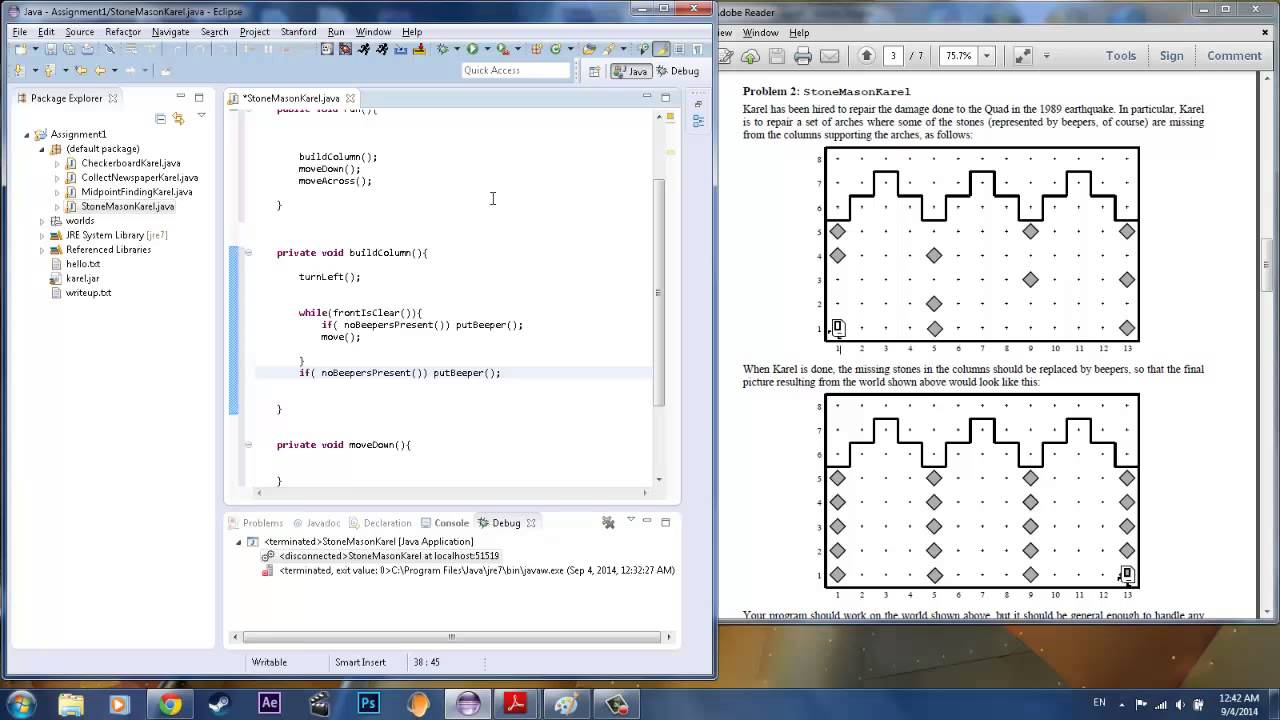The height and width of the screenshot is (720, 1280).
Task: Open the New file dropdown arrow
Action: coord(35,49)
